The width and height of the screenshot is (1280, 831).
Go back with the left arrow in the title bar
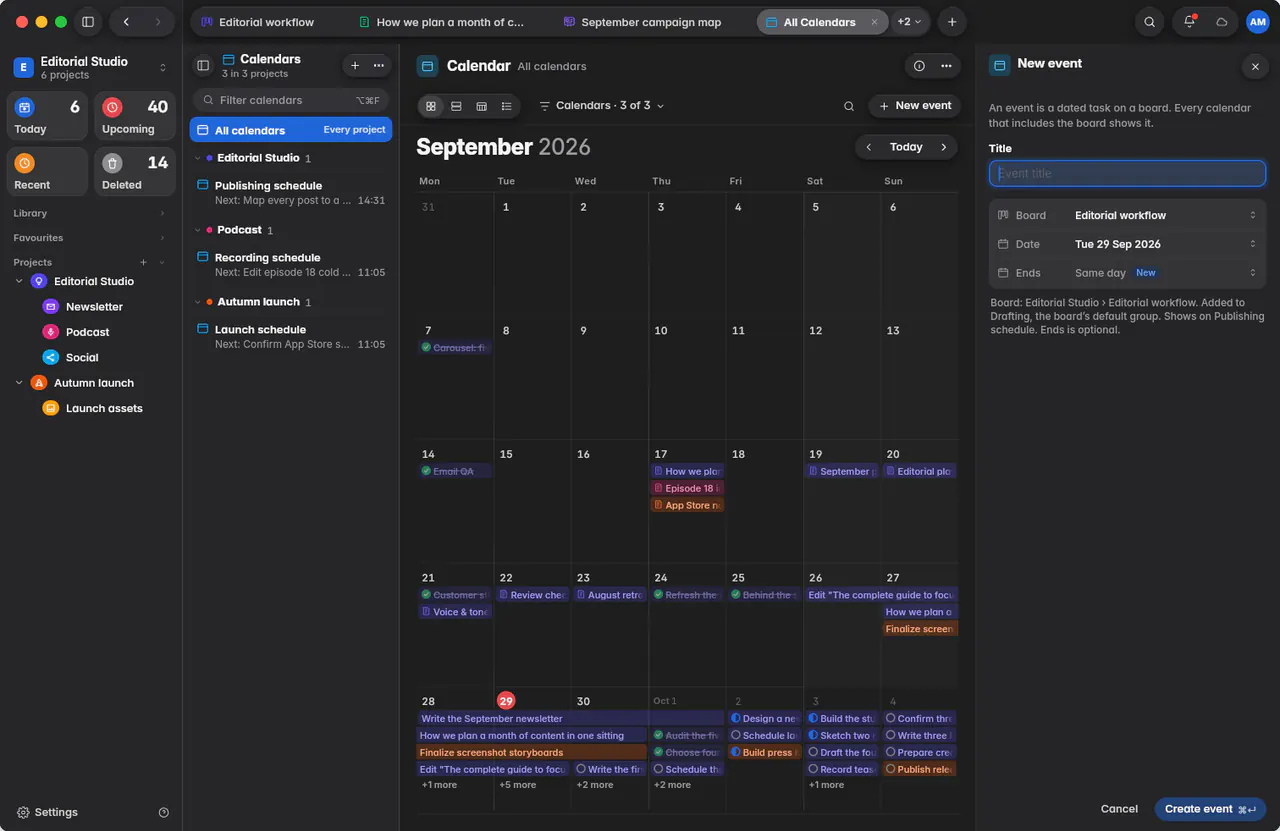pyautogui.click(x=126, y=22)
